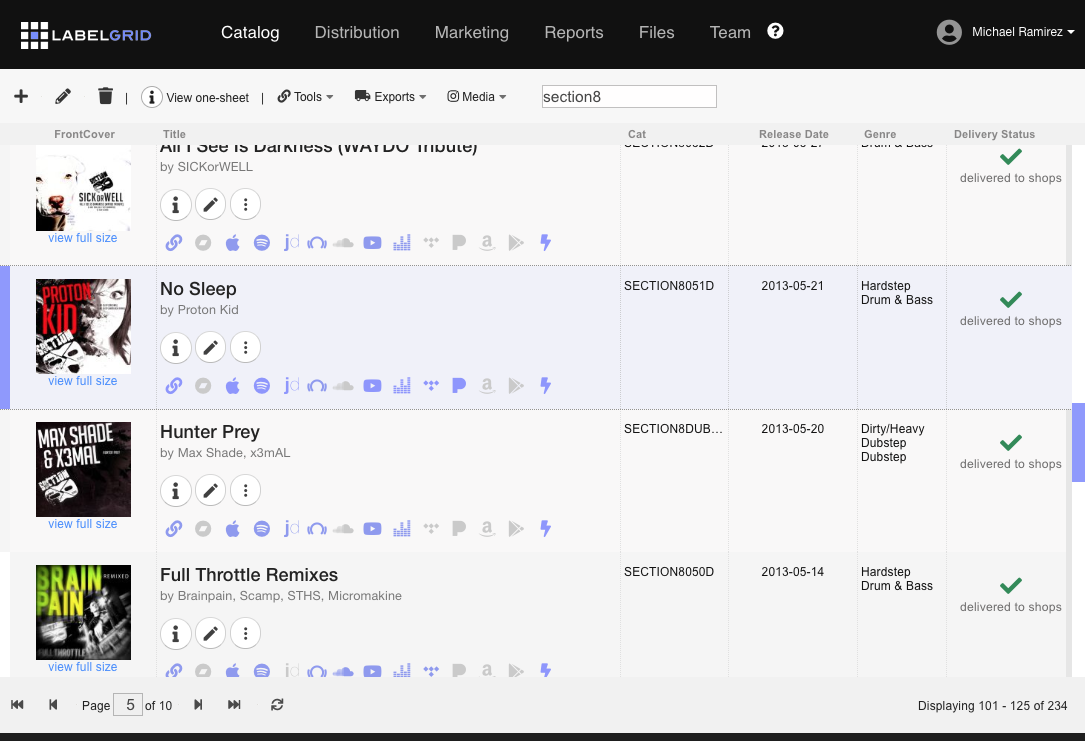The height and width of the screenshot is (741, 1085).
Task: Sort by the Release Date column header
Action: click(x=794, y=134)
